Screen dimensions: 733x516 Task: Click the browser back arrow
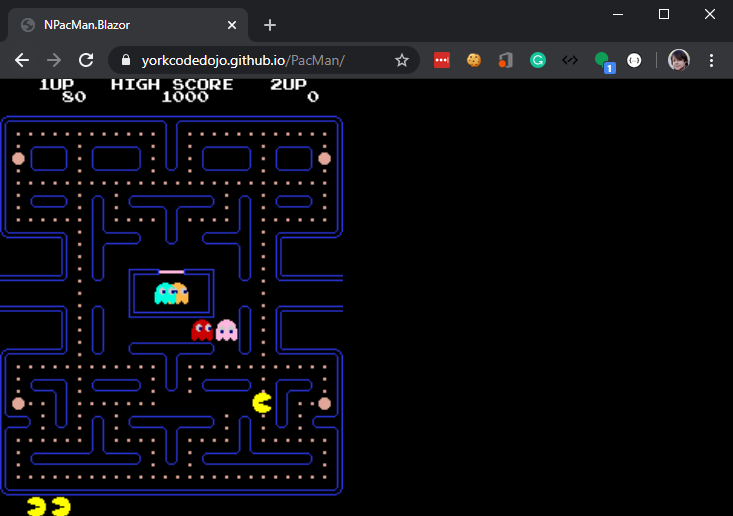click(x=22, y=60)
